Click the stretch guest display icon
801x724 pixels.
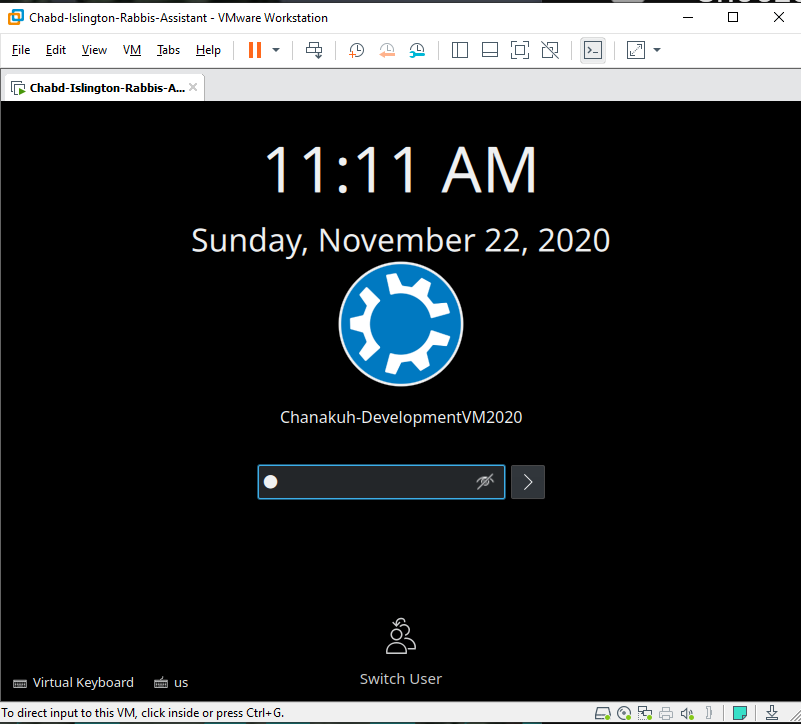coord(635,50)
